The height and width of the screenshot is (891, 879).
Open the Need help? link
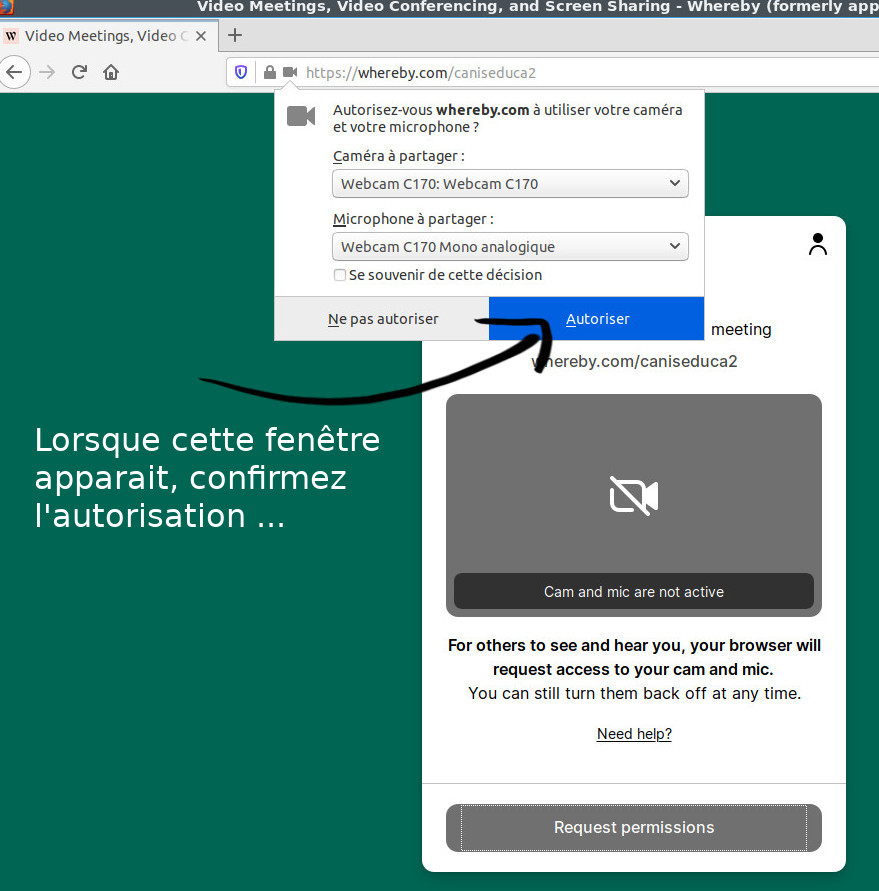click(x=634, y=734)
